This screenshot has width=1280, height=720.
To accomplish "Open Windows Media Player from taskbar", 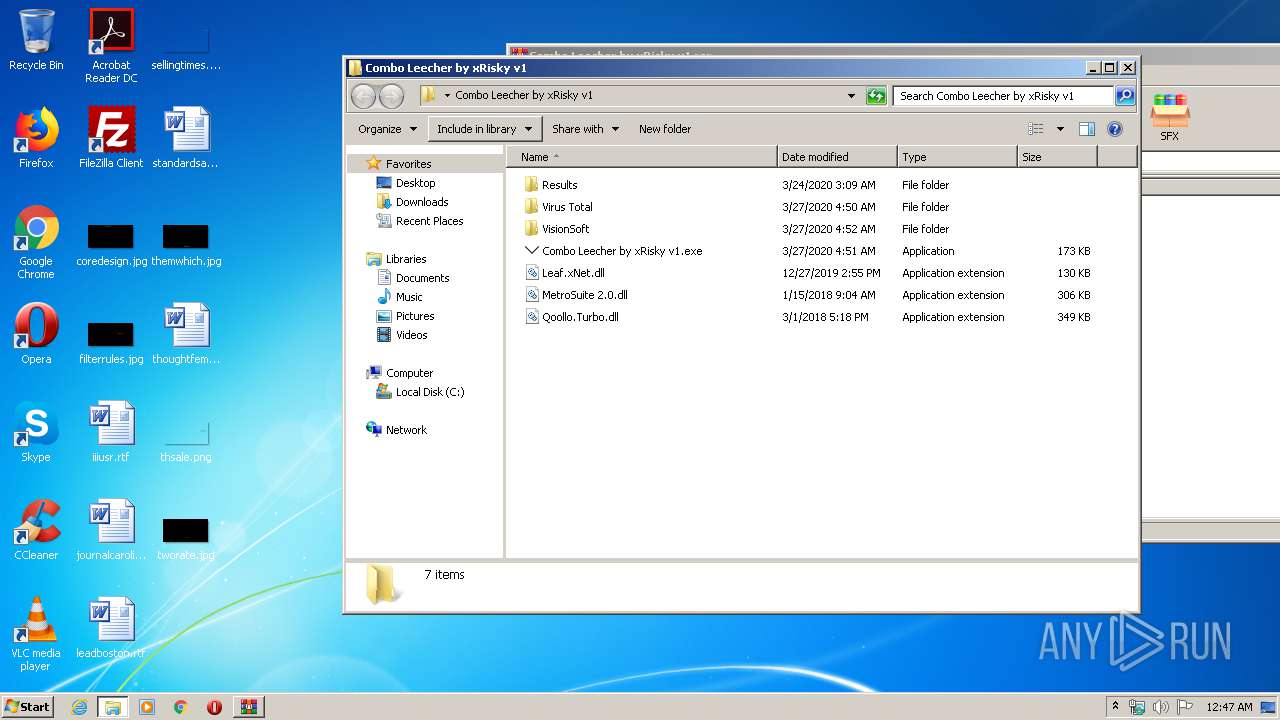I will (x=147, y=707).
